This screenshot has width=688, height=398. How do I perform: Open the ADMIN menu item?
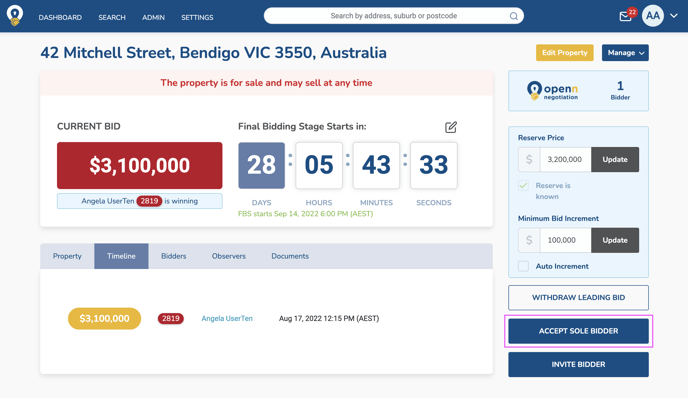click(153, 18)
